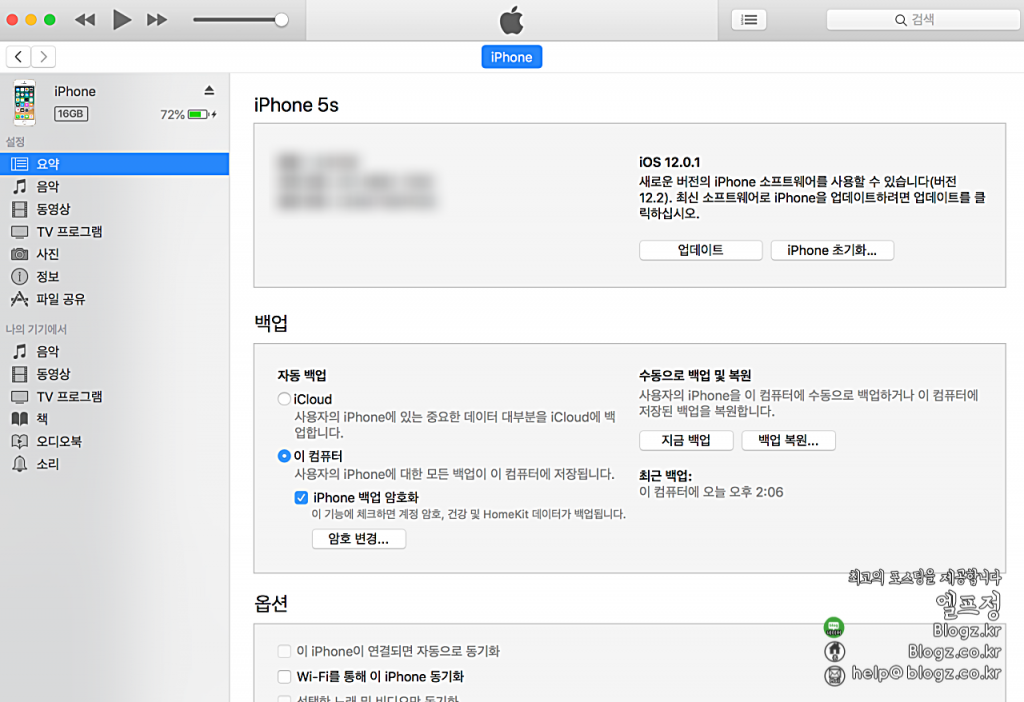Click the 암호 변경... button
The height and width of the screenshot is (702, 1024).
coord(359,539)
